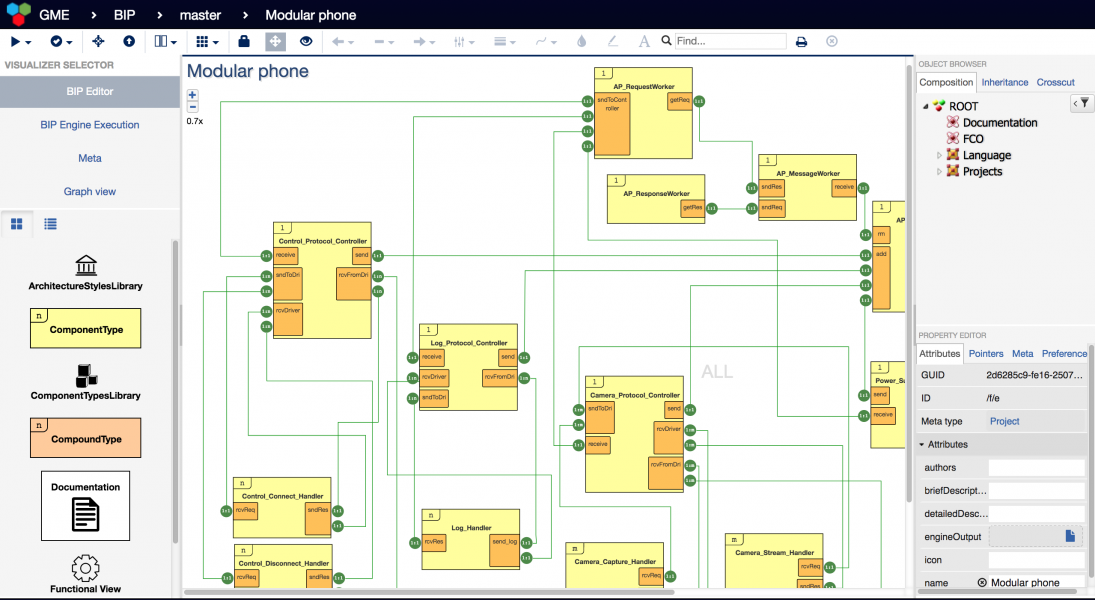
Task: Open the Pointers tab in Property Editor
Action: [986, 353]
